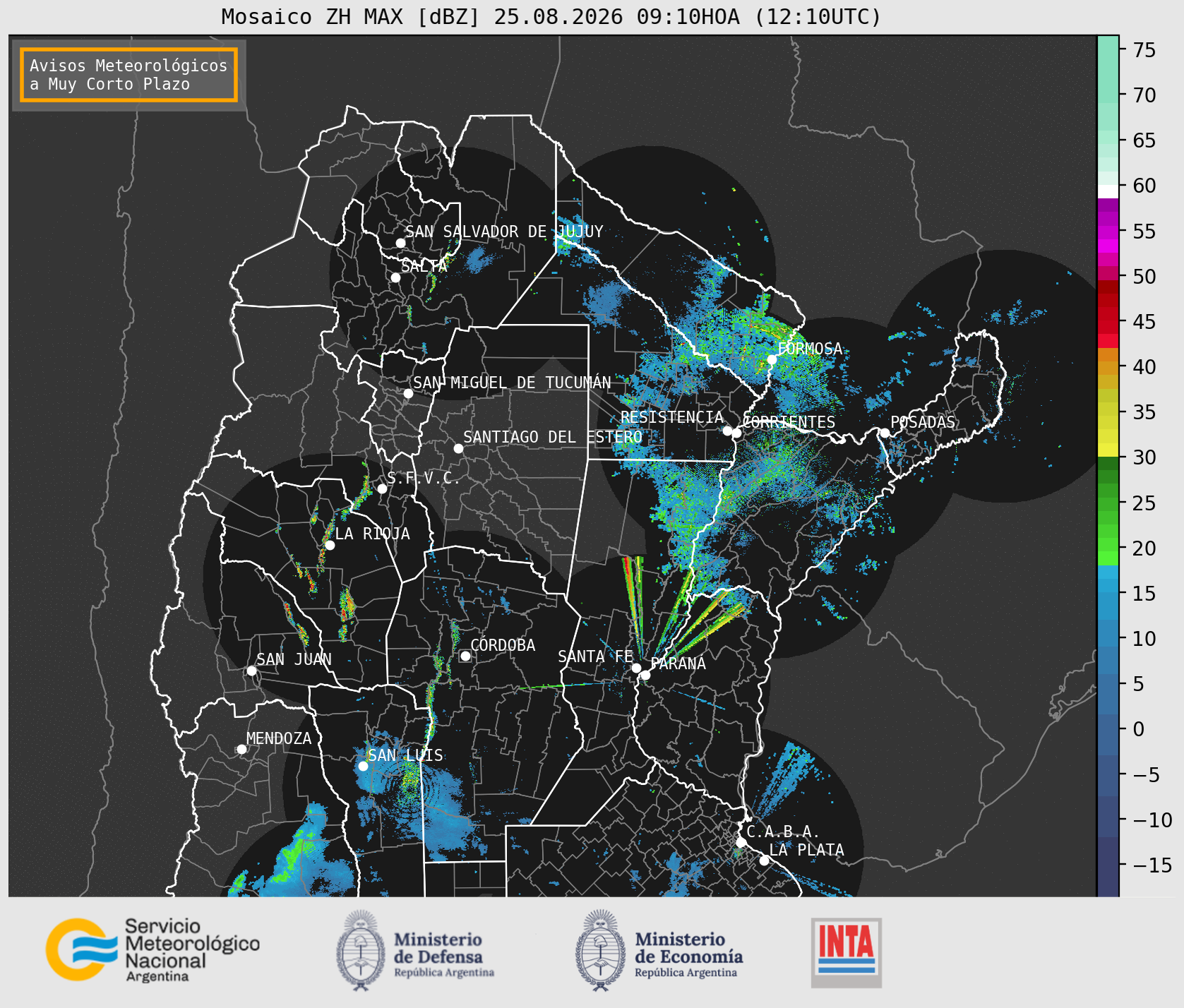The height and width of the screenshot is (1008, 1184).
Task: Click the yellow 30 dBZ color band
Action: click(x=1108, y=450)
